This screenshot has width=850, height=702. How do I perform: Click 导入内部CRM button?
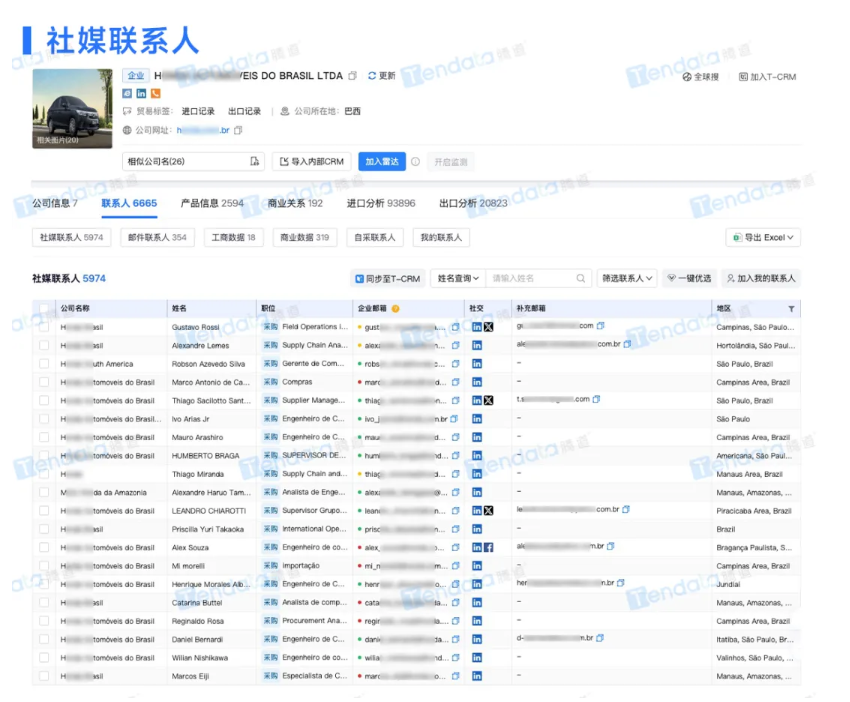click(x=312, y=162)
